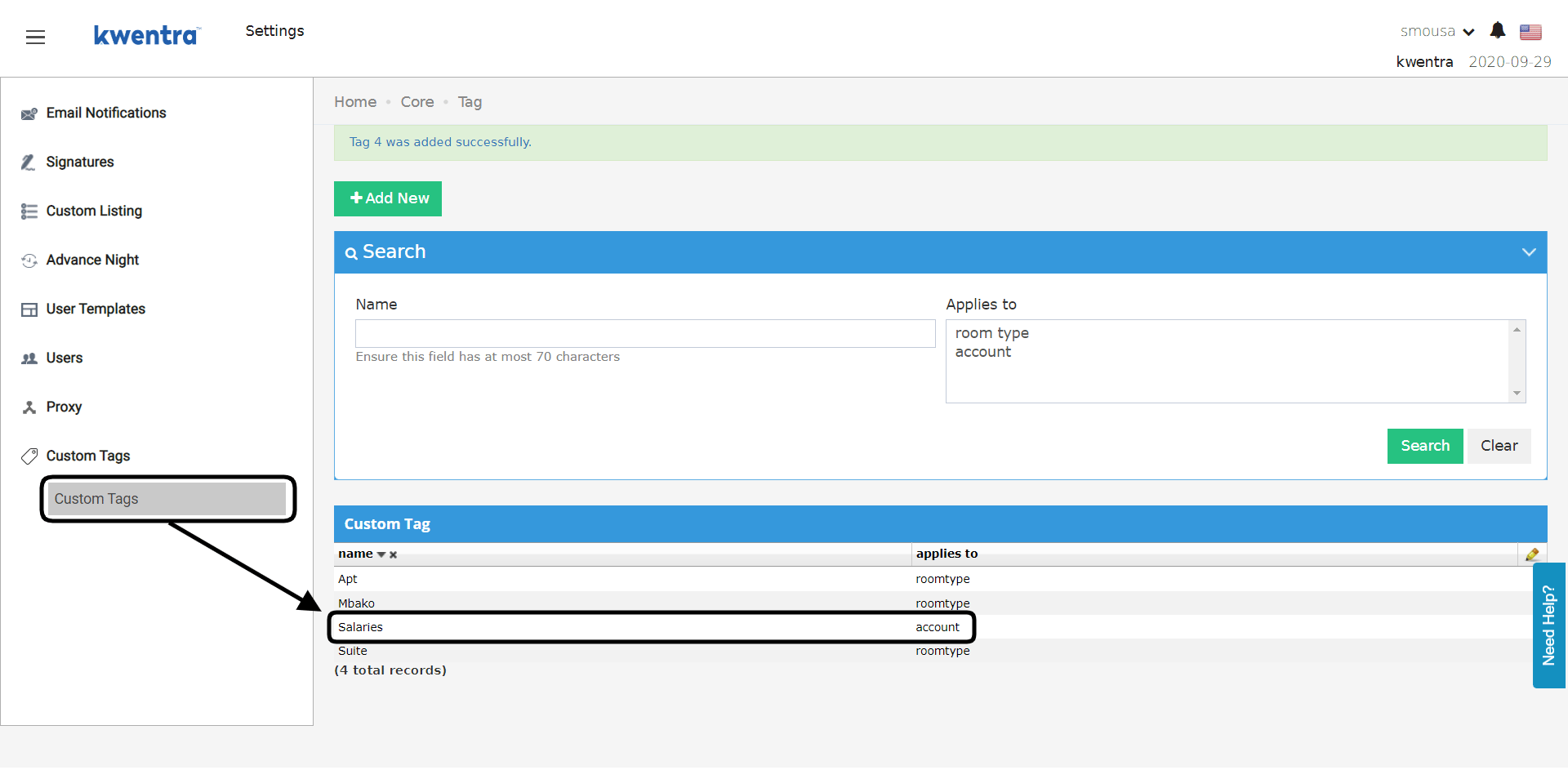The width and height of the screenshot is (1568, 770).
Task: Open the notifications bell
Action: (1497, 31)
